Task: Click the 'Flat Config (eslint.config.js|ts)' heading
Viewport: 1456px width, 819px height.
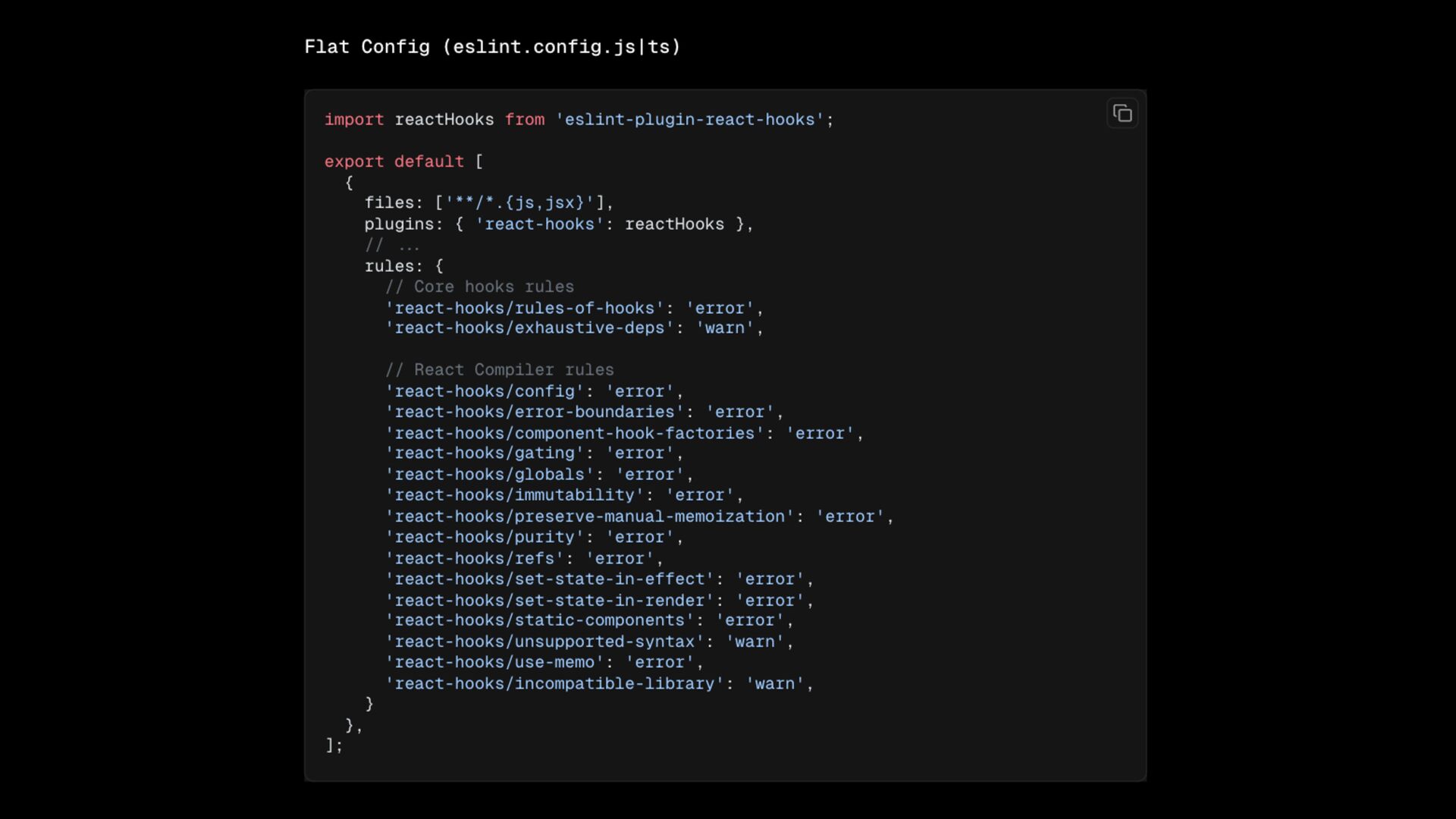Action: [x=493, y=47]
